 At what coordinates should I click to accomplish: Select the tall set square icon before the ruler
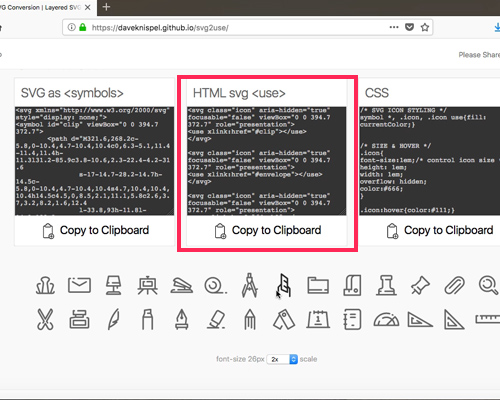pyautogui.click(x=454, y=319)
